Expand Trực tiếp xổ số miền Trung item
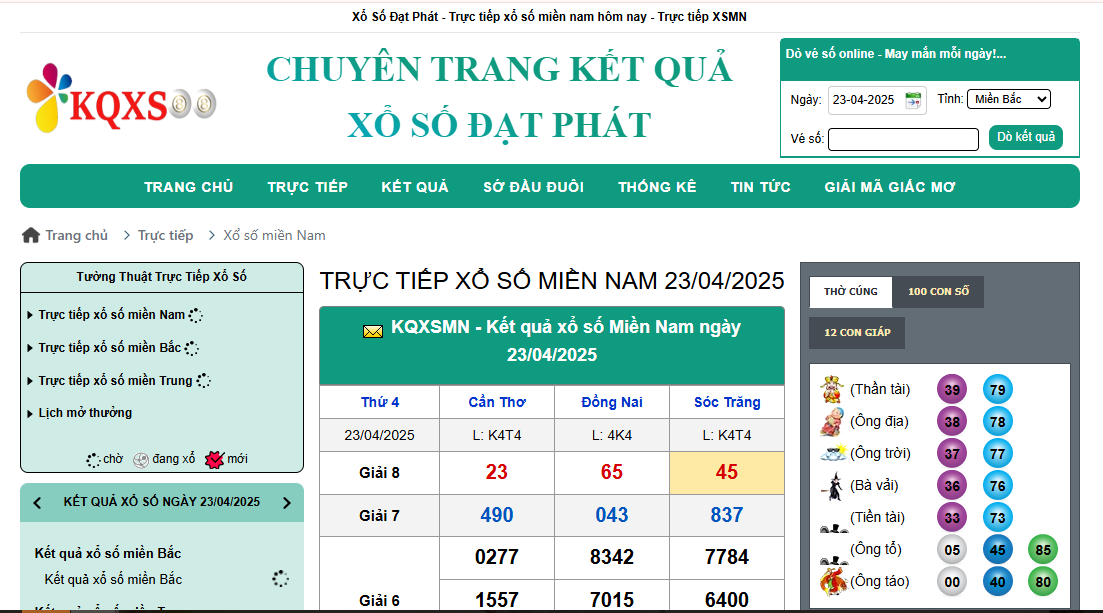 tap(115, 381)
